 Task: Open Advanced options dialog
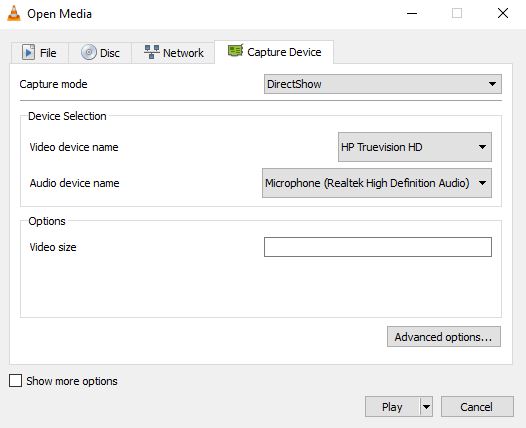click(443, 337)
